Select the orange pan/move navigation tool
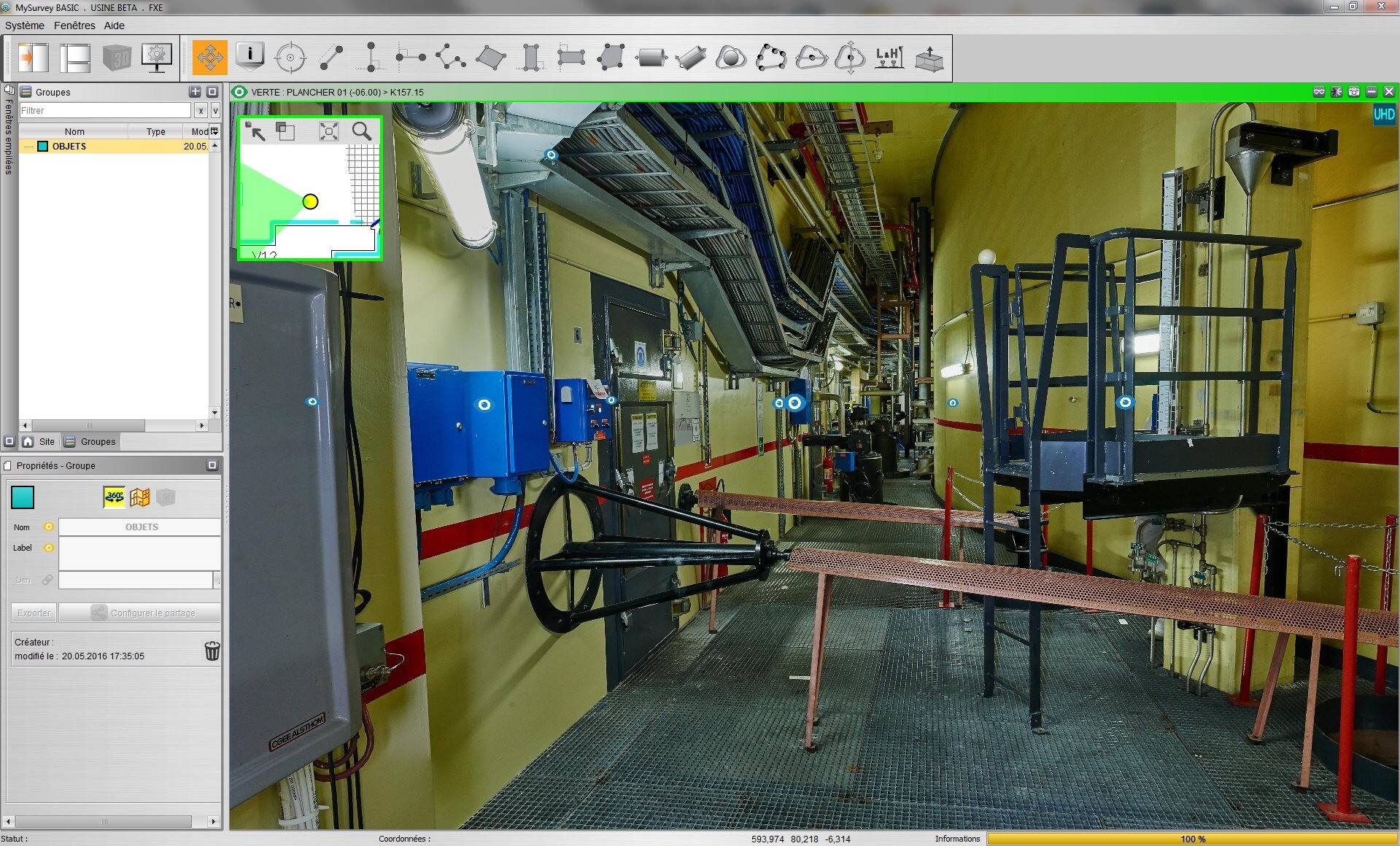The width and height of the screenshot is (1400, 846). (x=210, y=58)
